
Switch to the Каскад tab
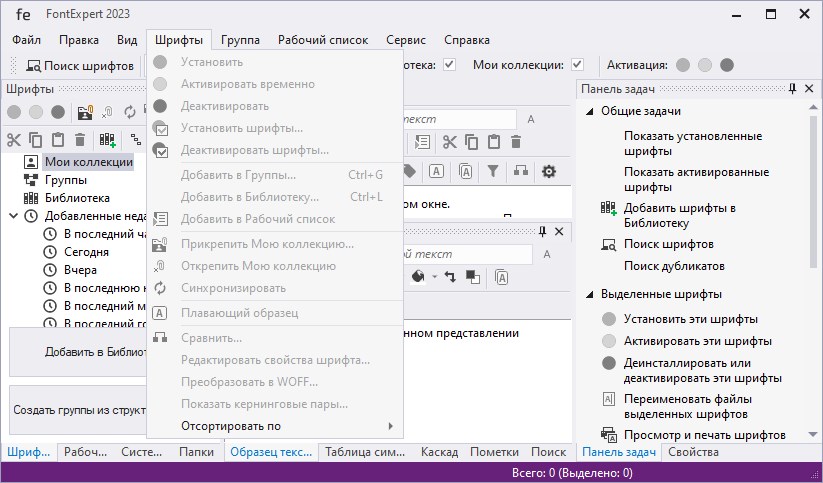pyautogui.click(x=439, y=452)
